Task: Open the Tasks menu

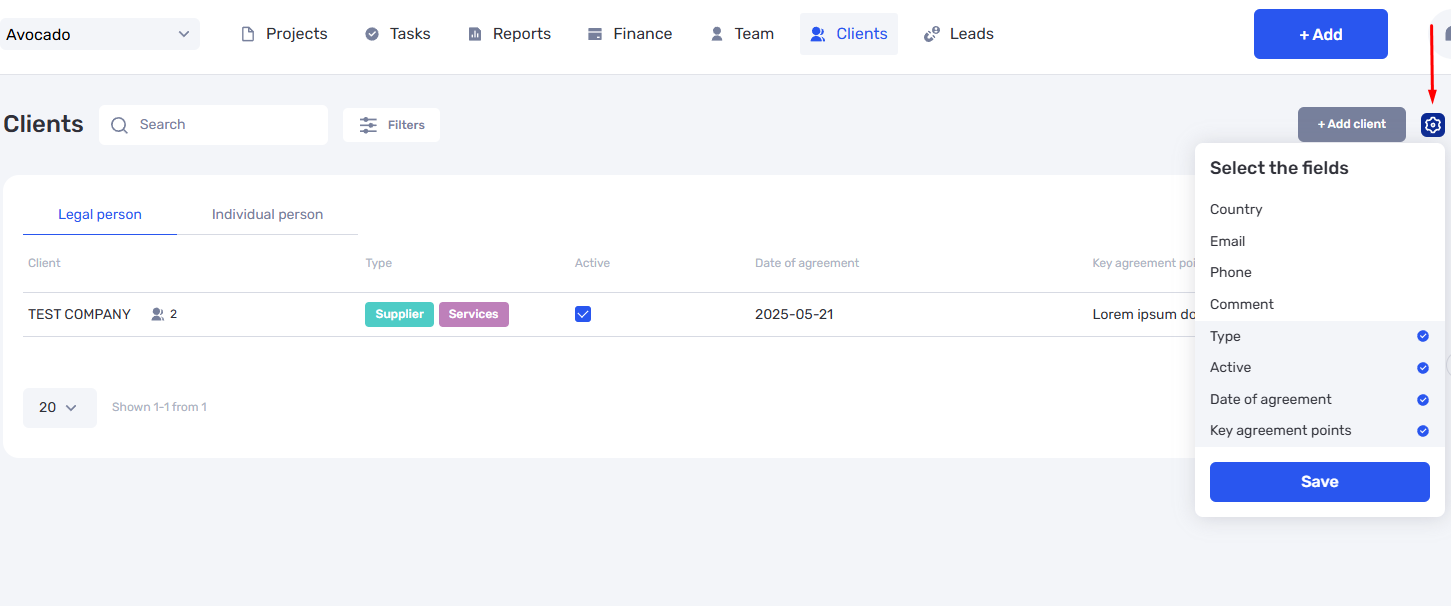Action: (398, 34)
